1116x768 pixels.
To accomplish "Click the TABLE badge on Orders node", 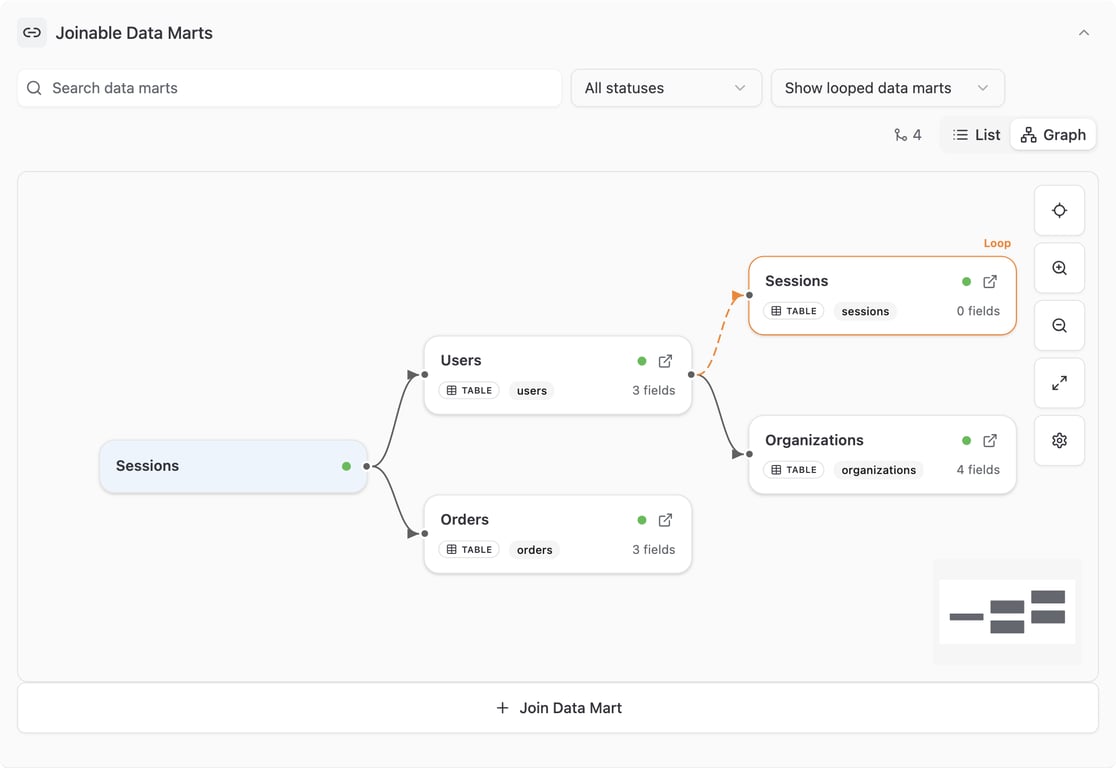I will pyautogui.click(x=469, y=549).
